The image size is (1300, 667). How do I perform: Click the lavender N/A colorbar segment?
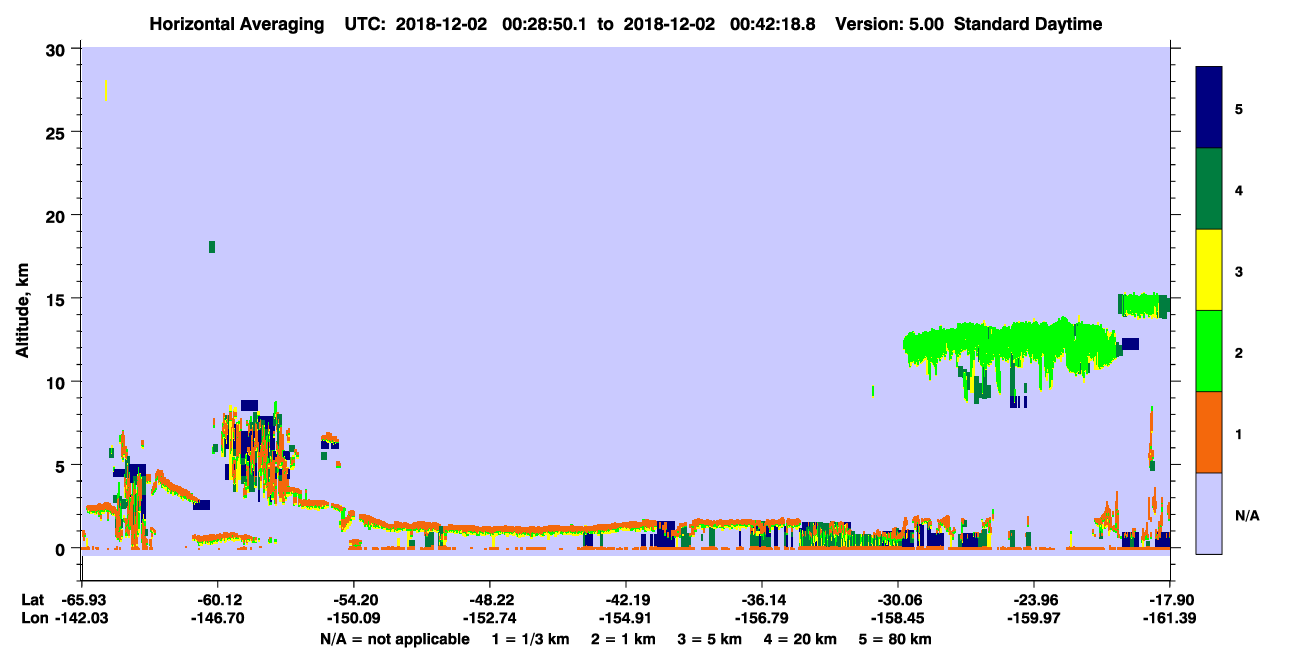(1209, 513)
